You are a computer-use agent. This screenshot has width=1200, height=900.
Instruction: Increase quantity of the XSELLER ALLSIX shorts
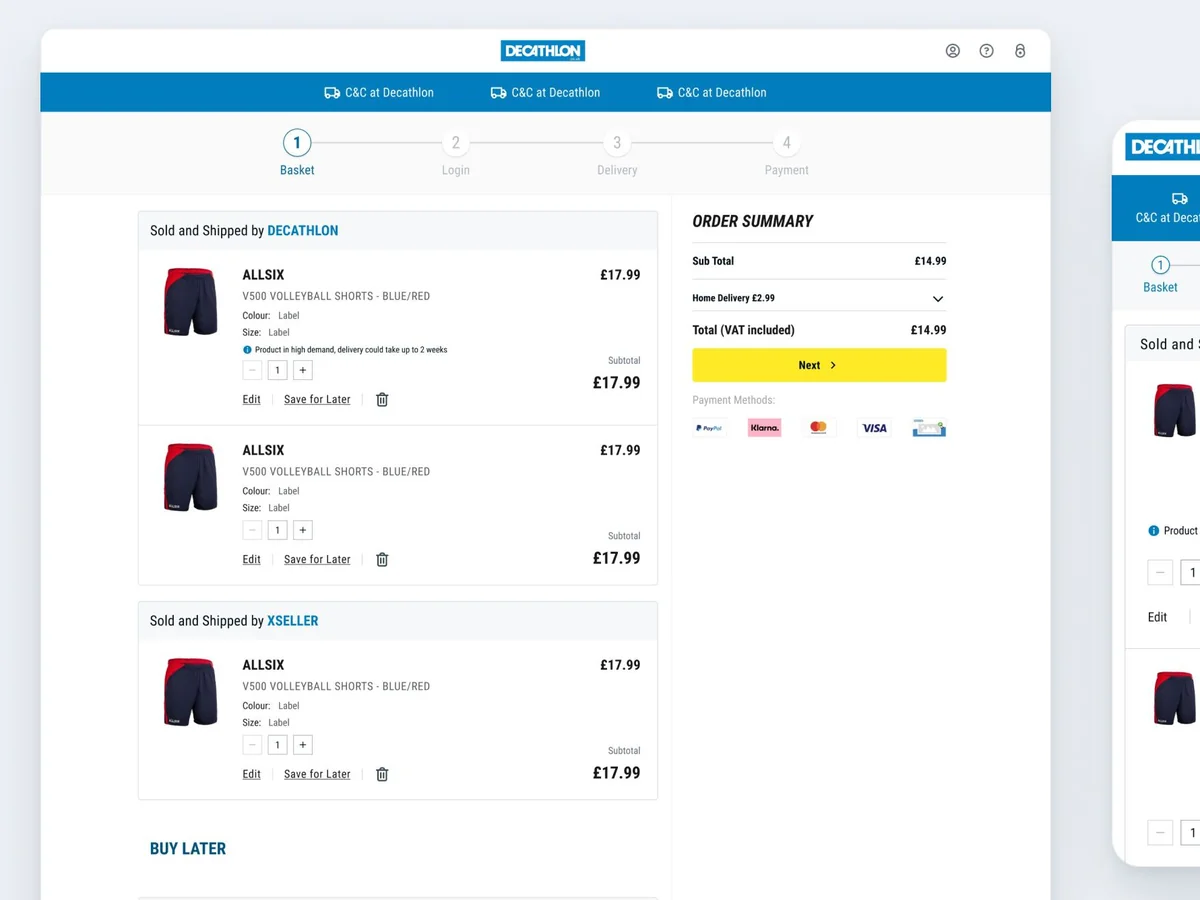pos(303,745)
